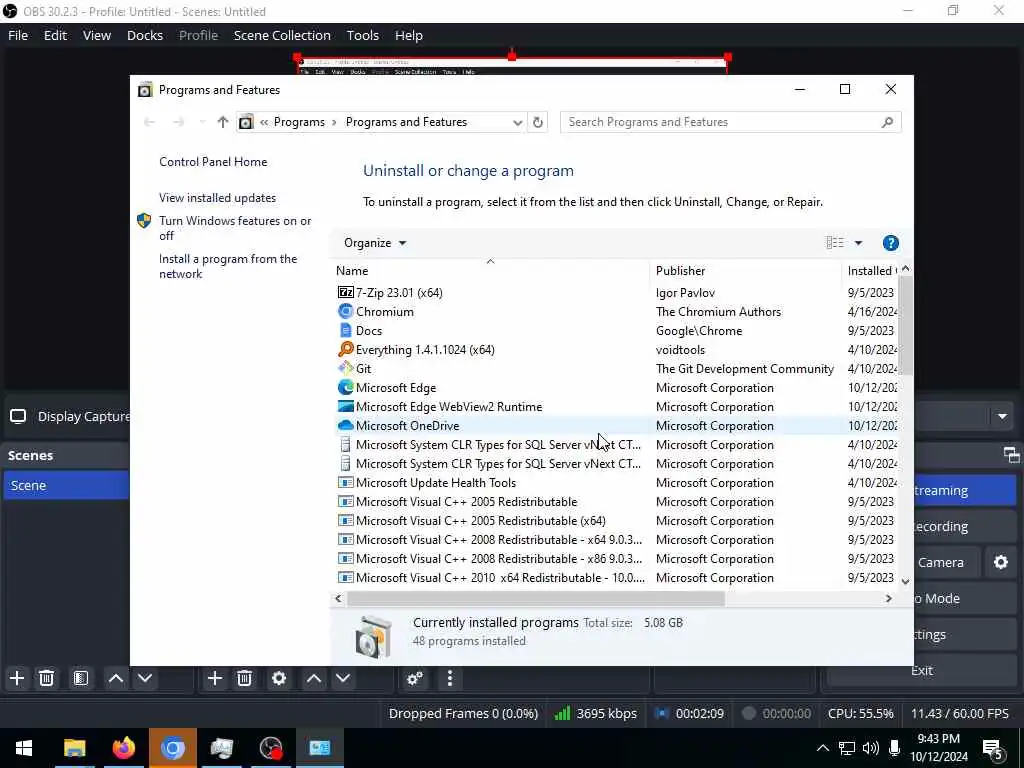The height and width of the screenshot is (768, 1024).
Task: Go up one level in Control Panel
Action: coord(223,122)
